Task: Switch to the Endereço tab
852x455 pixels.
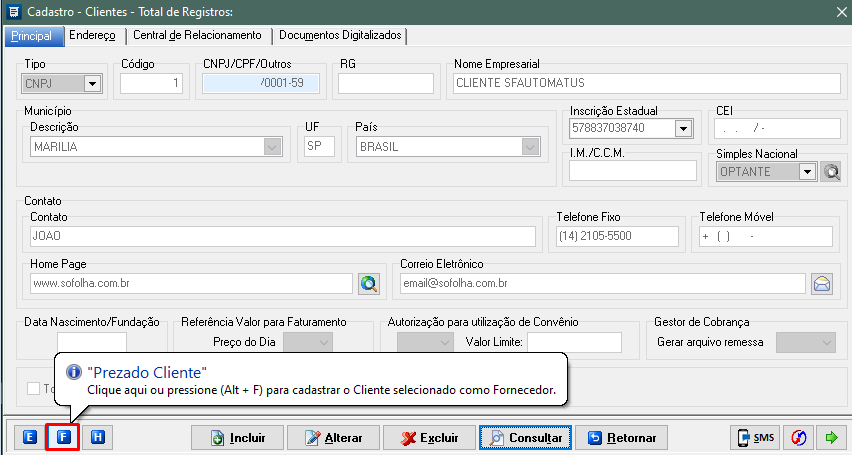Action: tap(92, 35)
